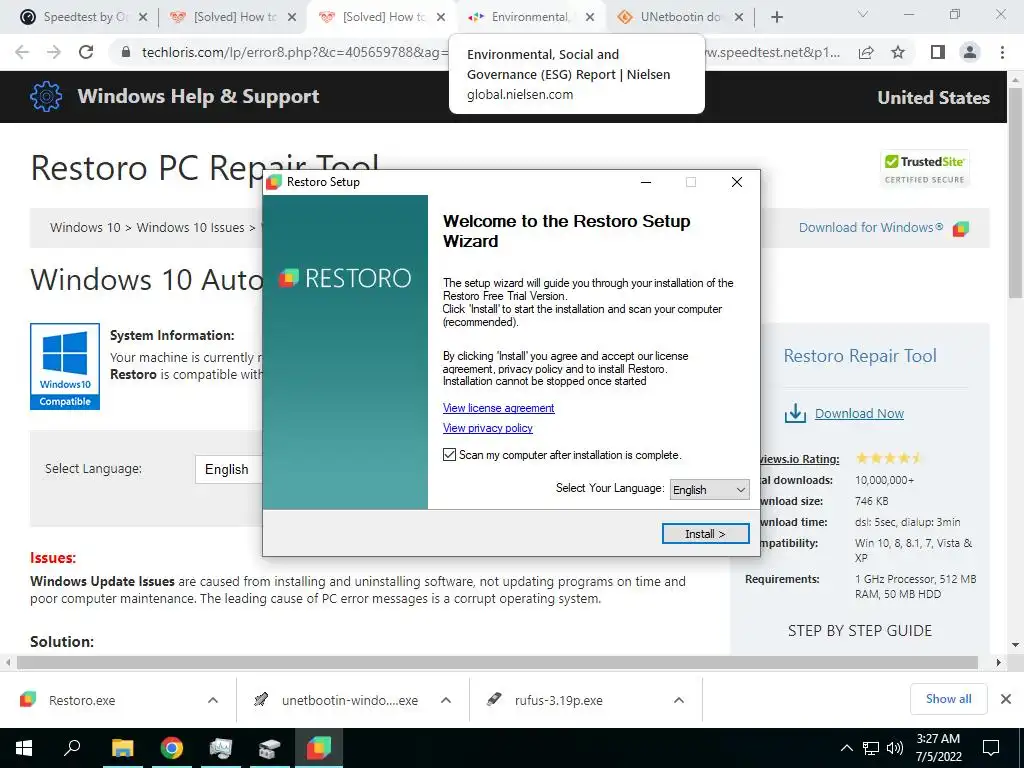Click browser back arrow
Viewport: 1024px width, 768px height.
click(22, 52)
